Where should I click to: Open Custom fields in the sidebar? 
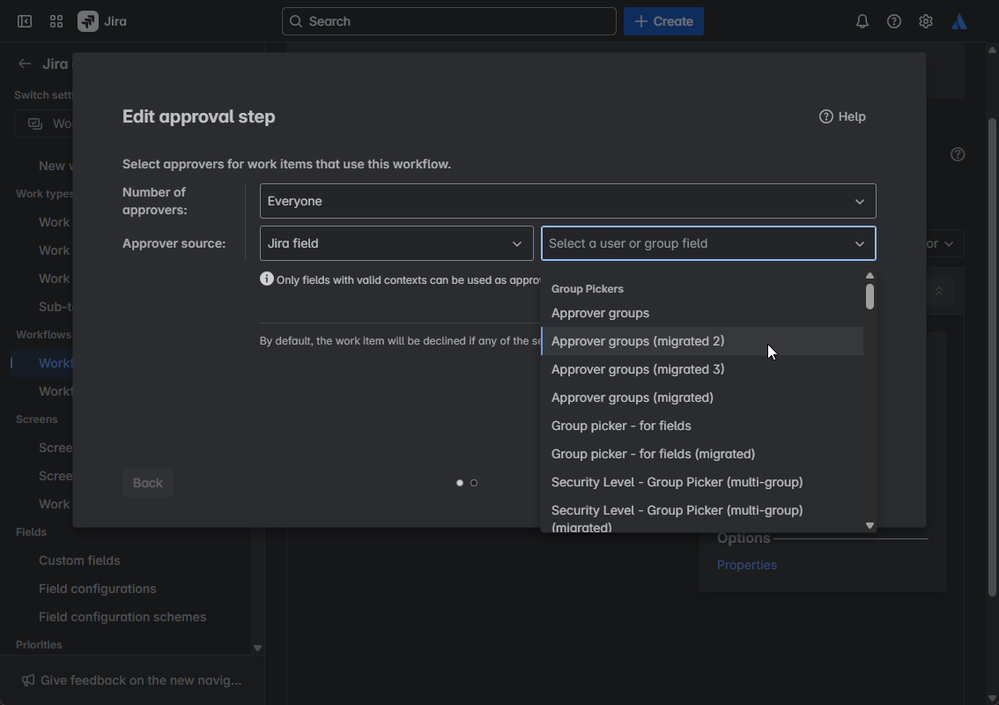click(79, 561)
